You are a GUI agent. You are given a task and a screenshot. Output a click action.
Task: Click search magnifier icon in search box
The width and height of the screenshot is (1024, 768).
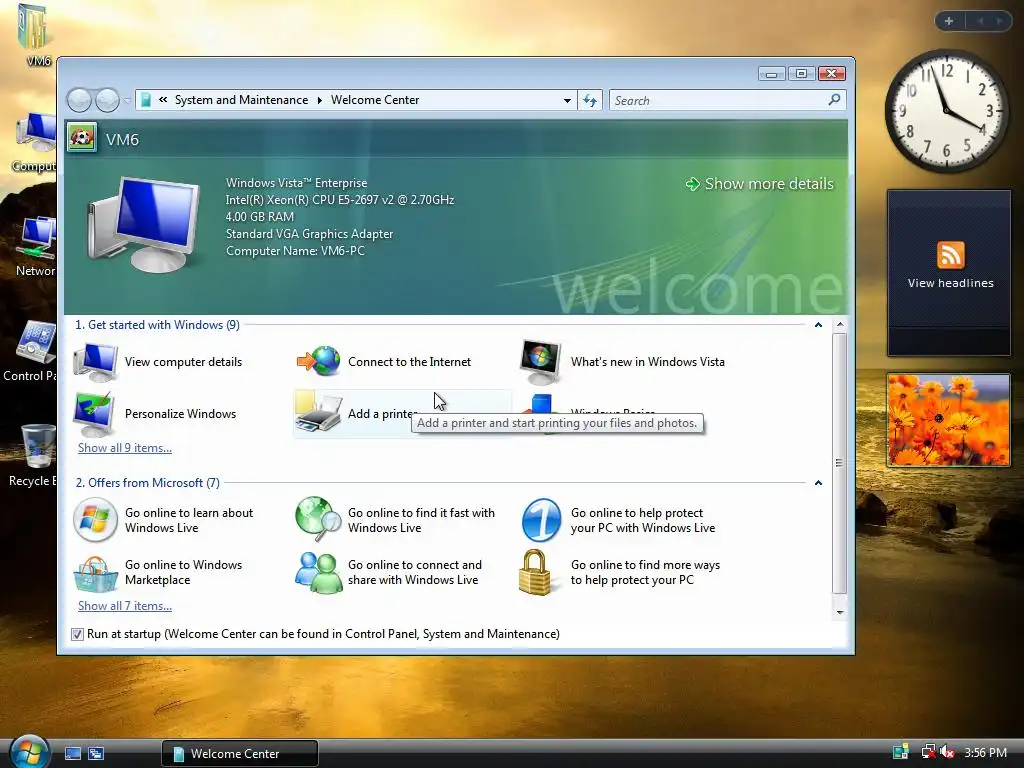point(834,100)
